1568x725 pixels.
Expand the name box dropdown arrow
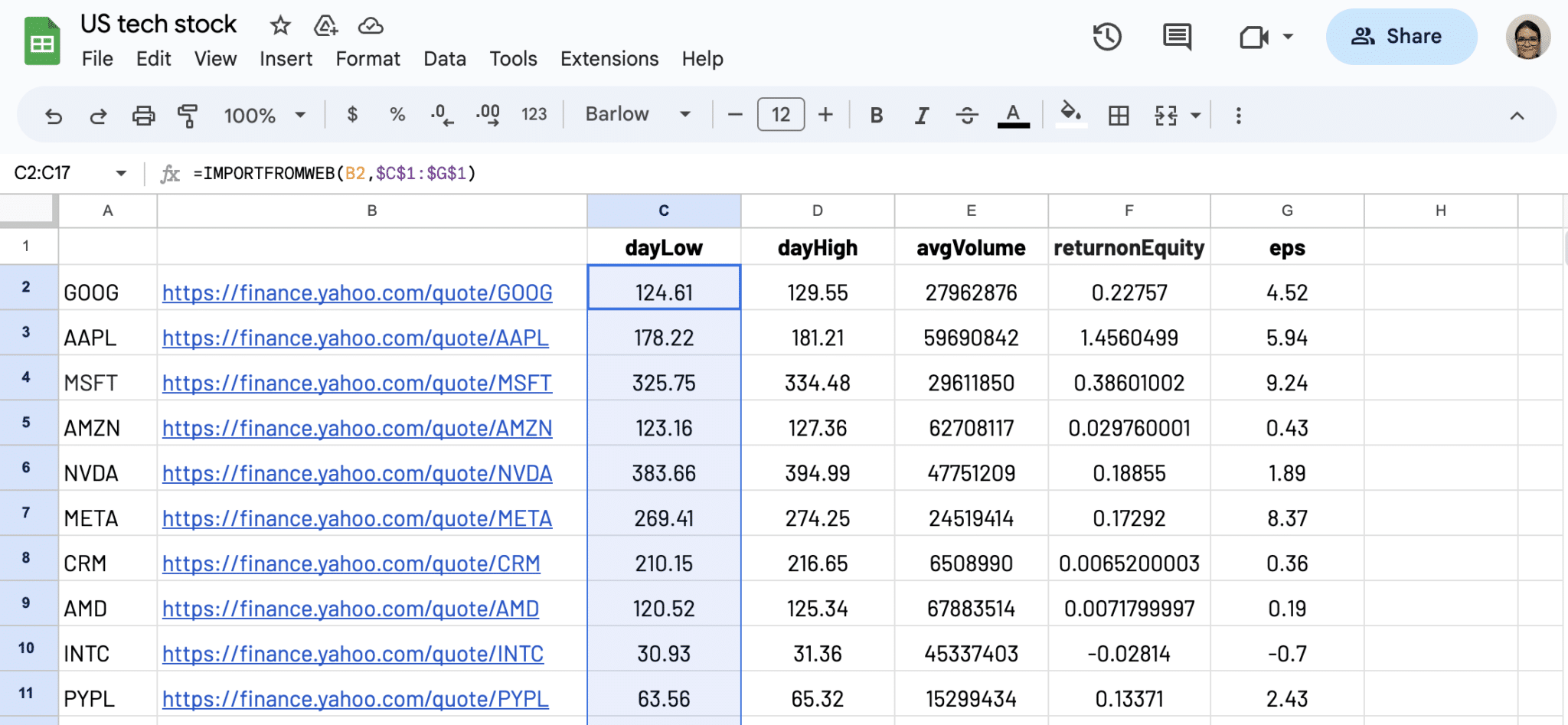click(x=121, y=174)
